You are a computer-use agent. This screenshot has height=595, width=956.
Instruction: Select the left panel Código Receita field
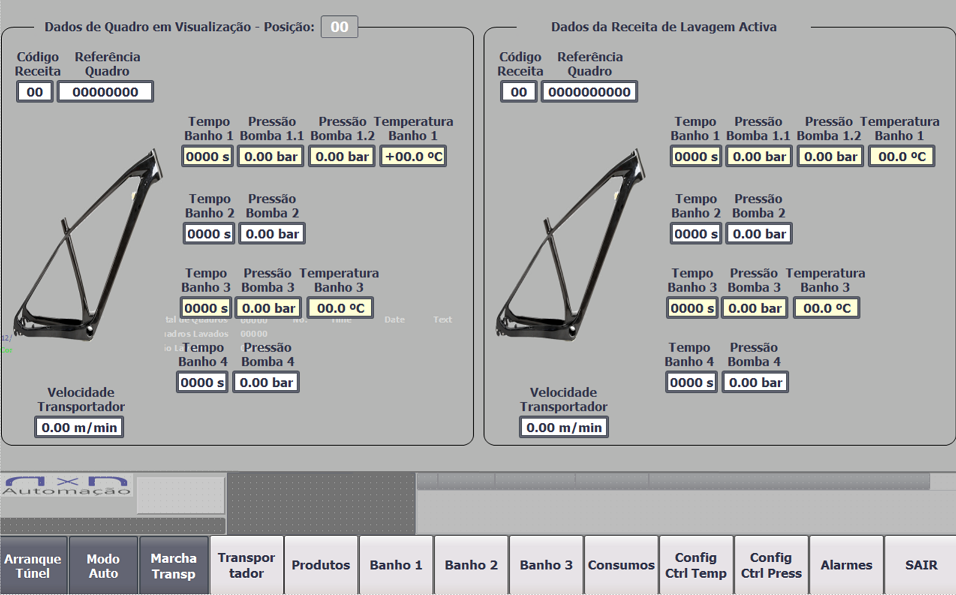pyautogui.click(x=35, y=92)
